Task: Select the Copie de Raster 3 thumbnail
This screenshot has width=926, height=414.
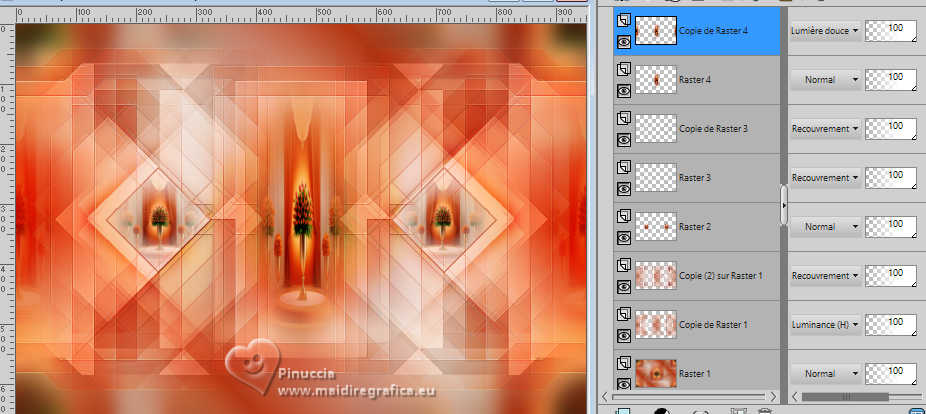Action: pos(656,129)
